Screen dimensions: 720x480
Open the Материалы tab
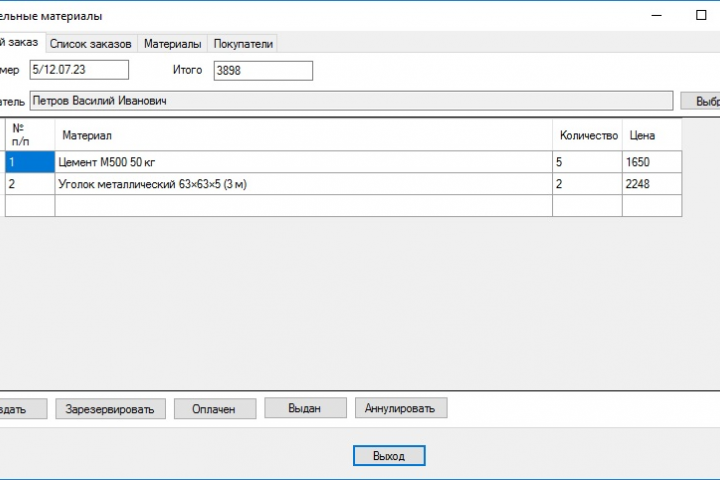[x=173, y=44]
